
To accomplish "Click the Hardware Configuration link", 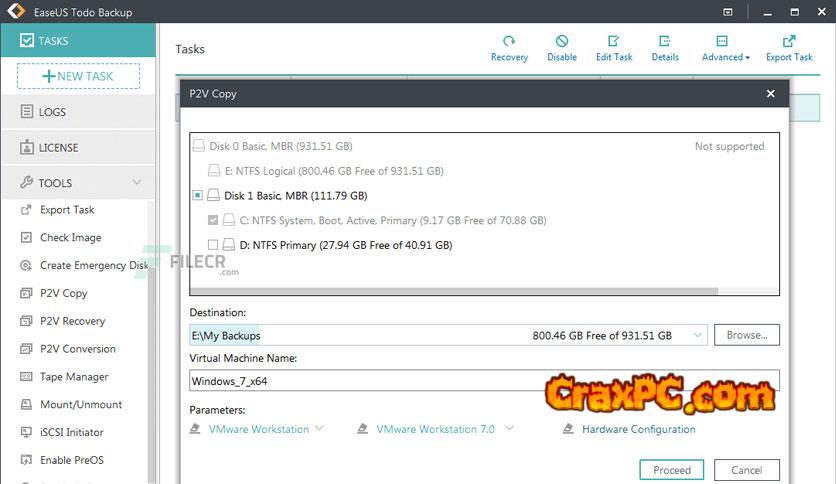I will click(638, 429).
